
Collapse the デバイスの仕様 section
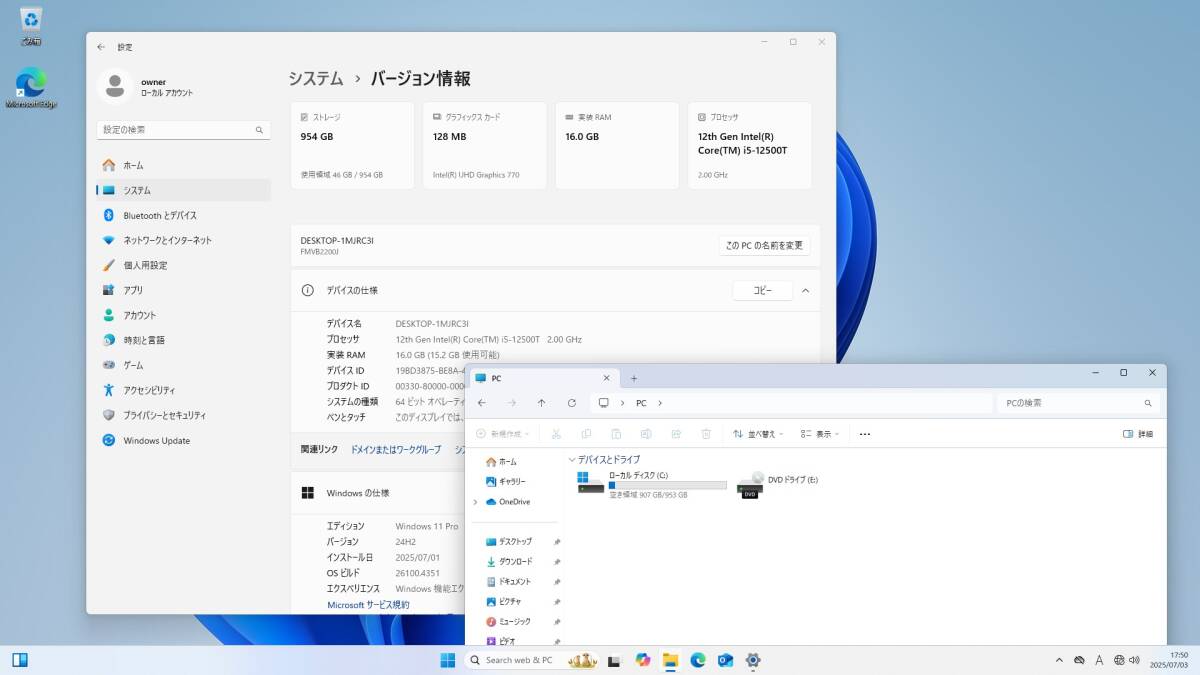click(805, 290)
